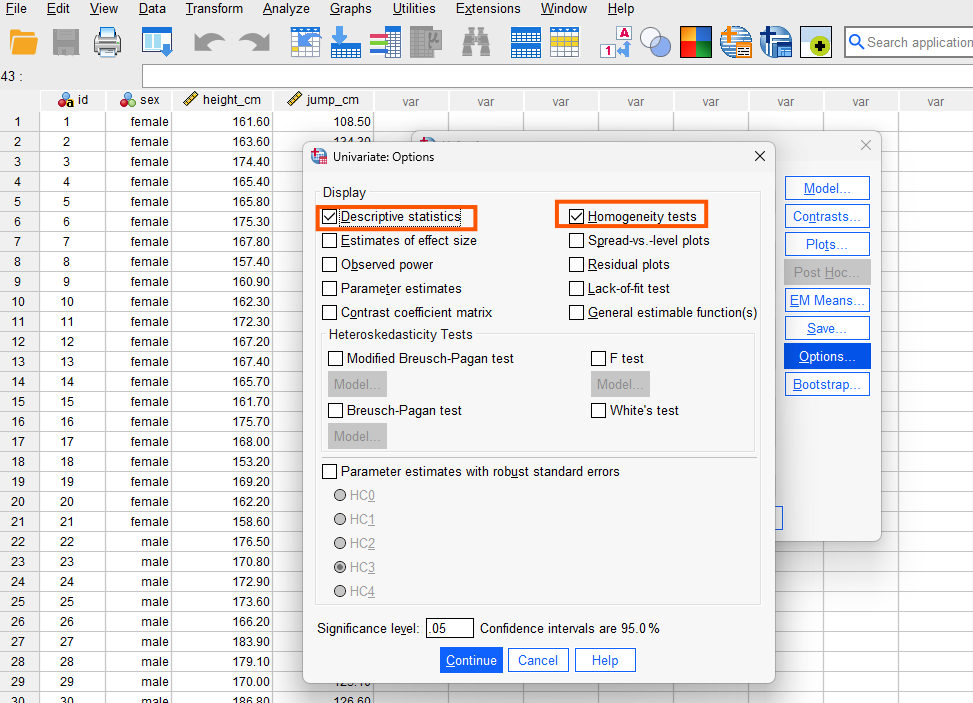Select the HC3 radio button
Screen dimensions: 973x703
point(340,568)
